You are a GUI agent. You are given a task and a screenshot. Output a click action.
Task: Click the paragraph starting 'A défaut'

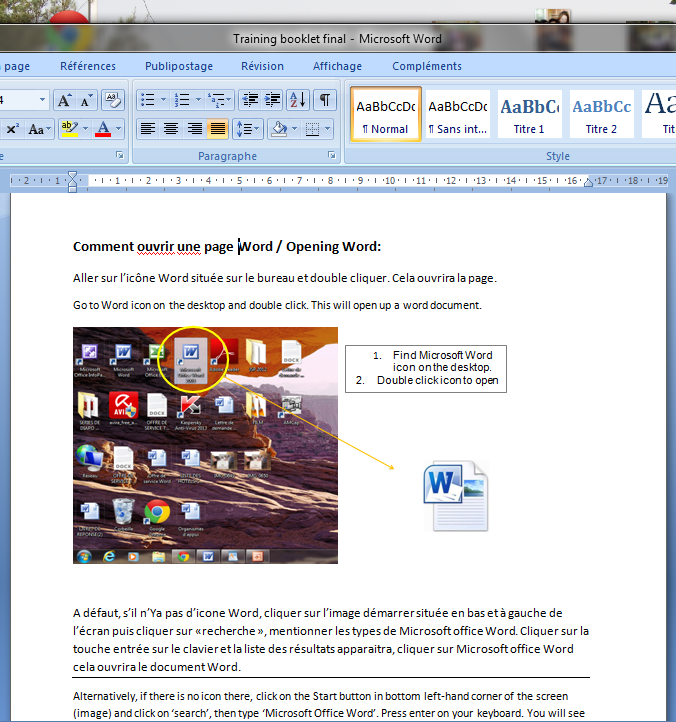coord(331,640)
